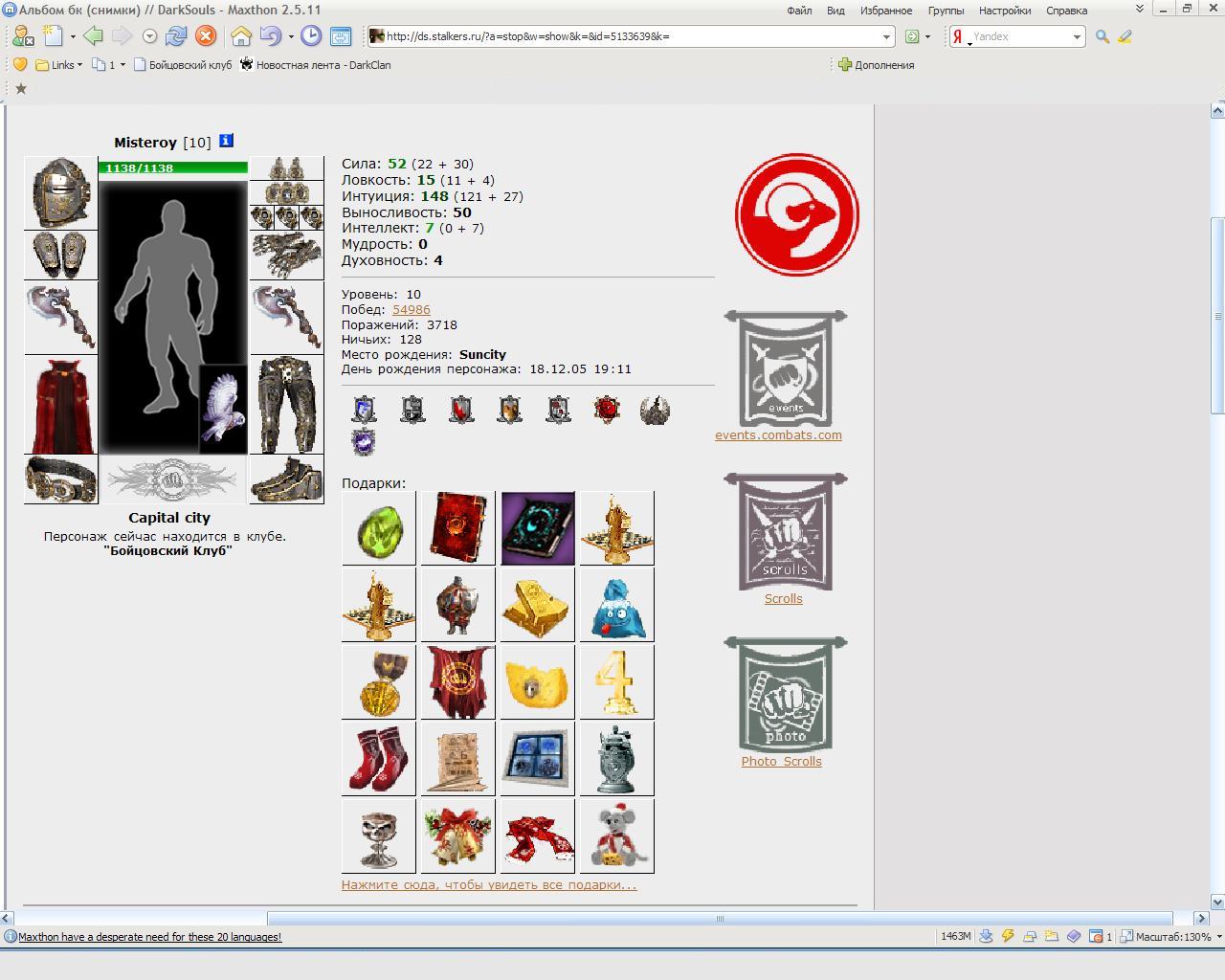This screenshot has width=1225, height=980.
Task: Expand the address bar URL dropdown
Action: pyautogui.click(x=886, y=36)
